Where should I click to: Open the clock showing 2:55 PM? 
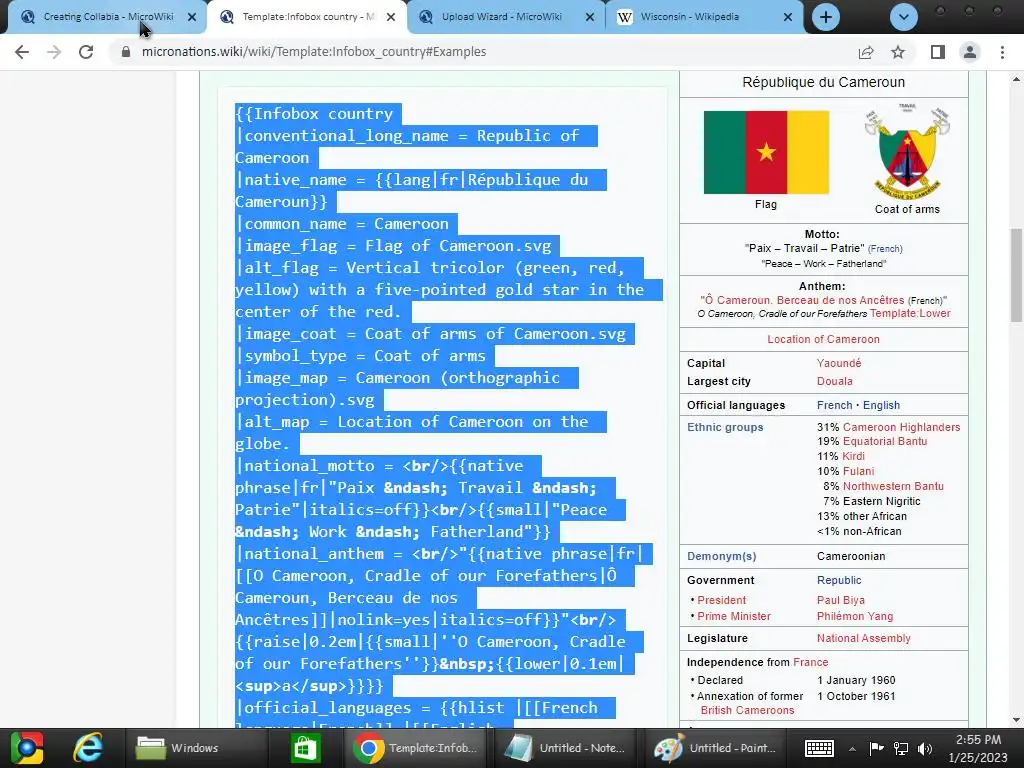[978, 748]
